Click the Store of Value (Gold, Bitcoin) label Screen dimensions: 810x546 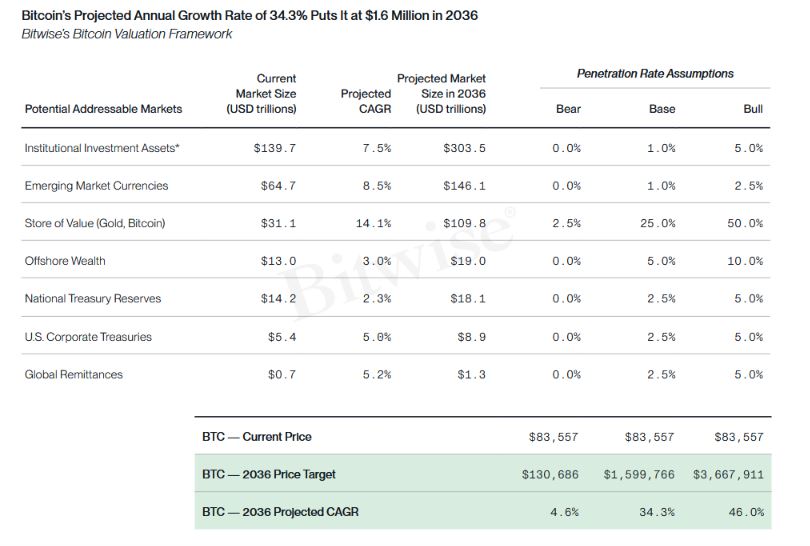[x=95, y=223]
